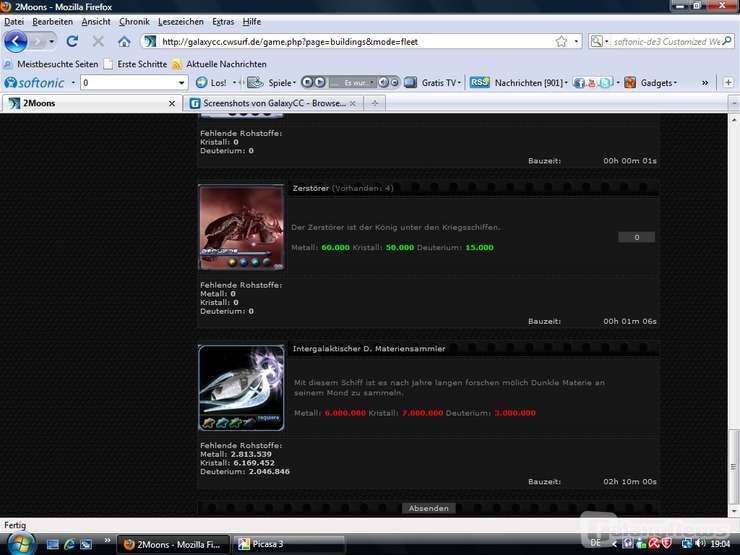
Task: Open the Datei menu
Action: pyautogui.click(x=14, y=22)
